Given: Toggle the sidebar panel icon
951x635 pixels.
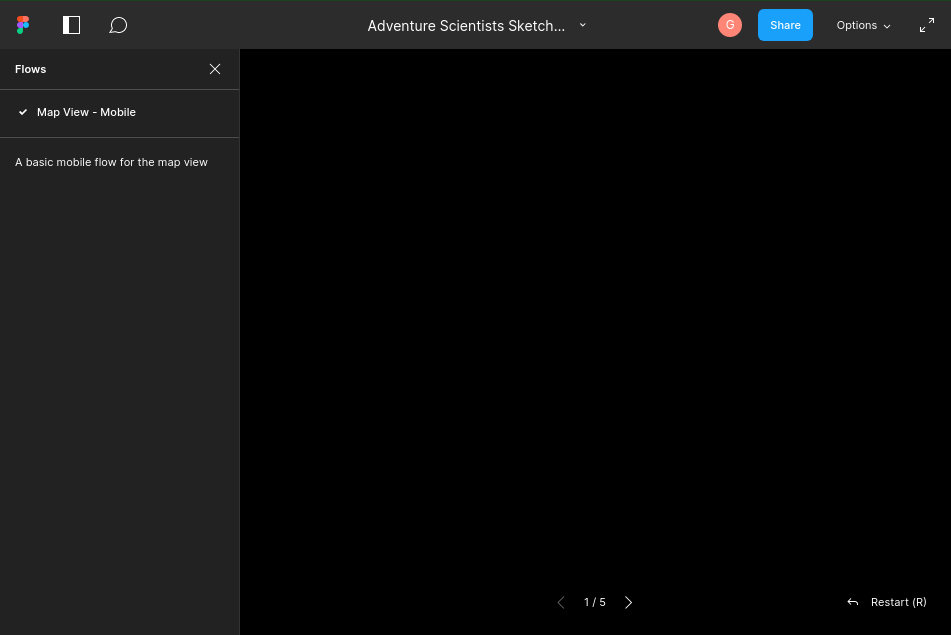Looking at the screenshot, I should coord(72,25).
